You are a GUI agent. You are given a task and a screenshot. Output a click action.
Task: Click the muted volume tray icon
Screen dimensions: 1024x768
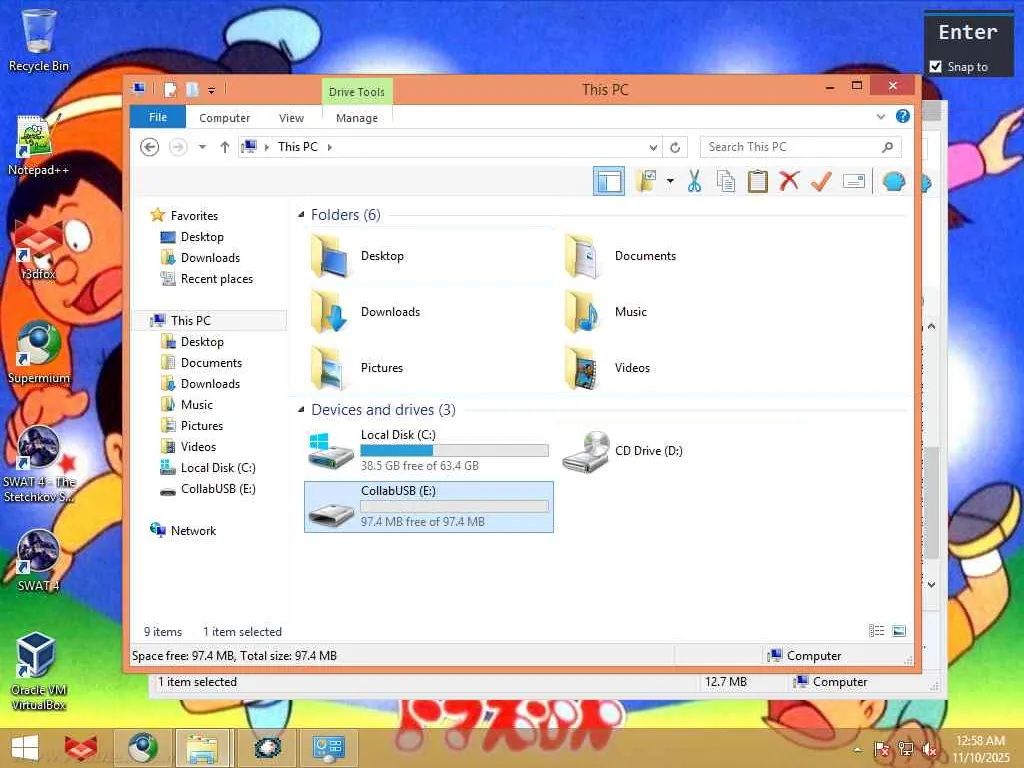pyautogui.click(x=929, y=749)
